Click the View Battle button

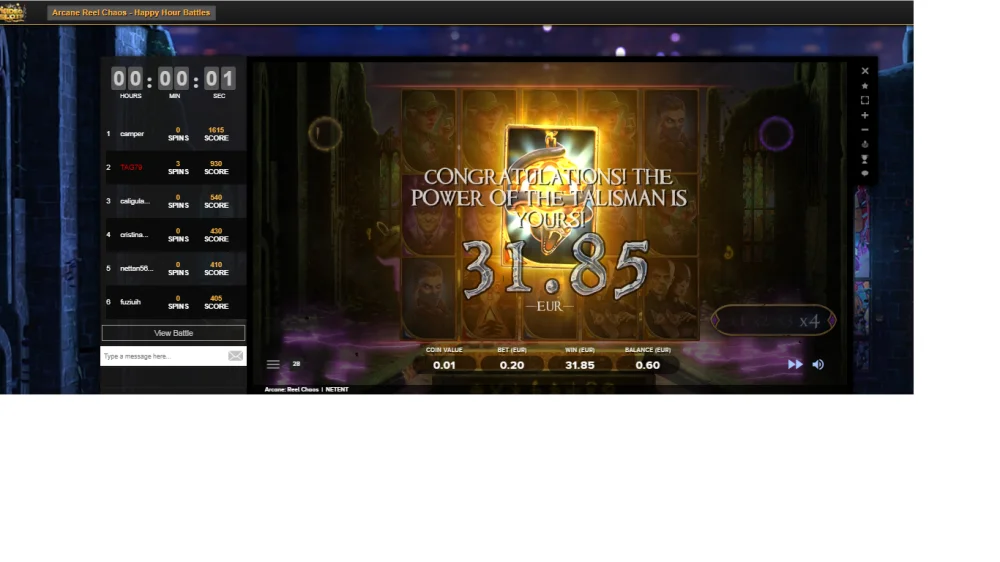point(173,333)
